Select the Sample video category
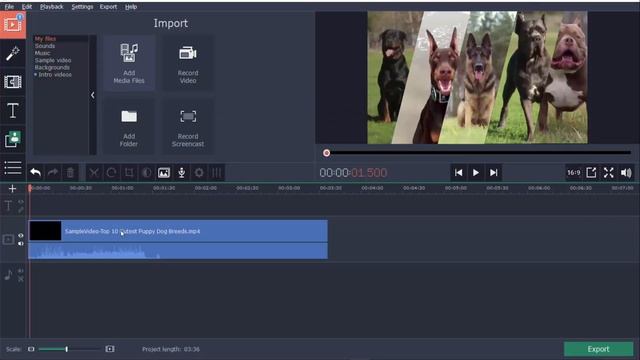This screenshot has height=360, width=640. (53, 60)
